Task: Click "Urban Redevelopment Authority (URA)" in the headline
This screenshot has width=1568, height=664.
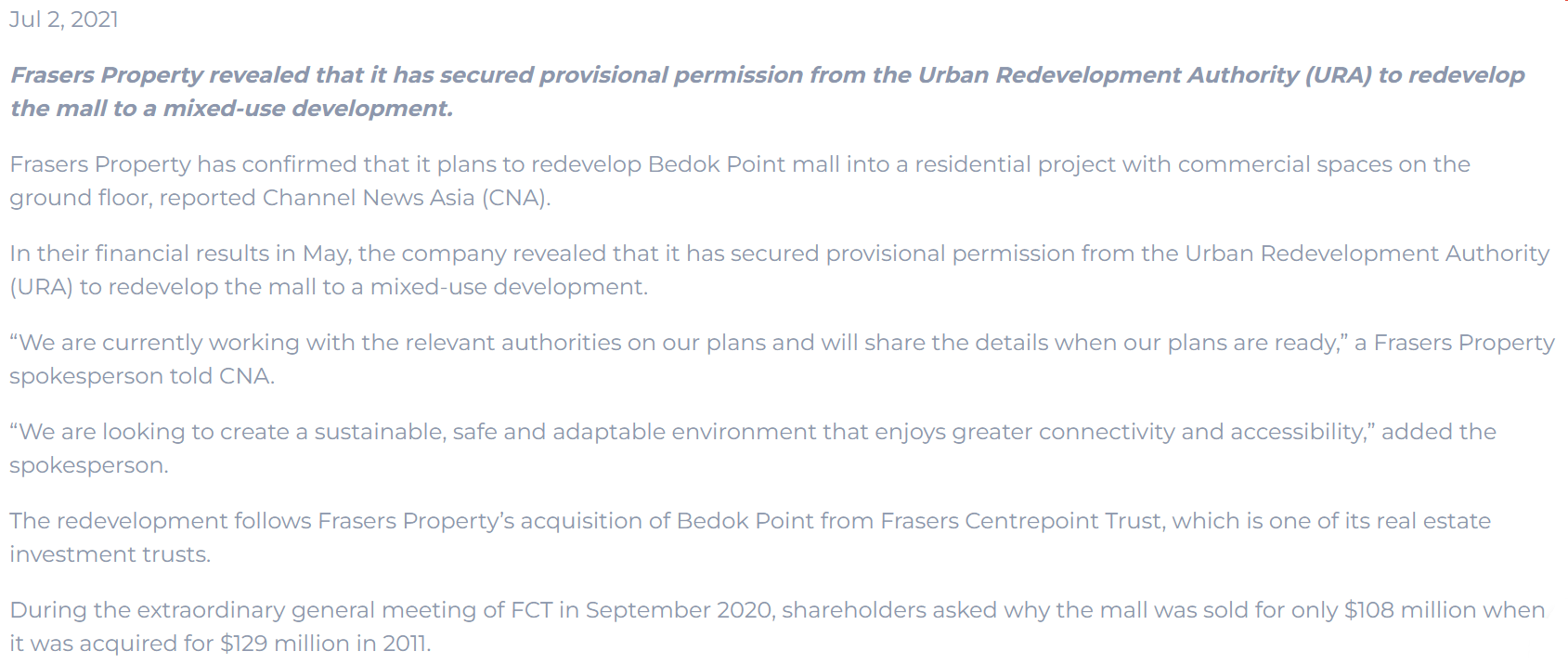Action: 1144,75
